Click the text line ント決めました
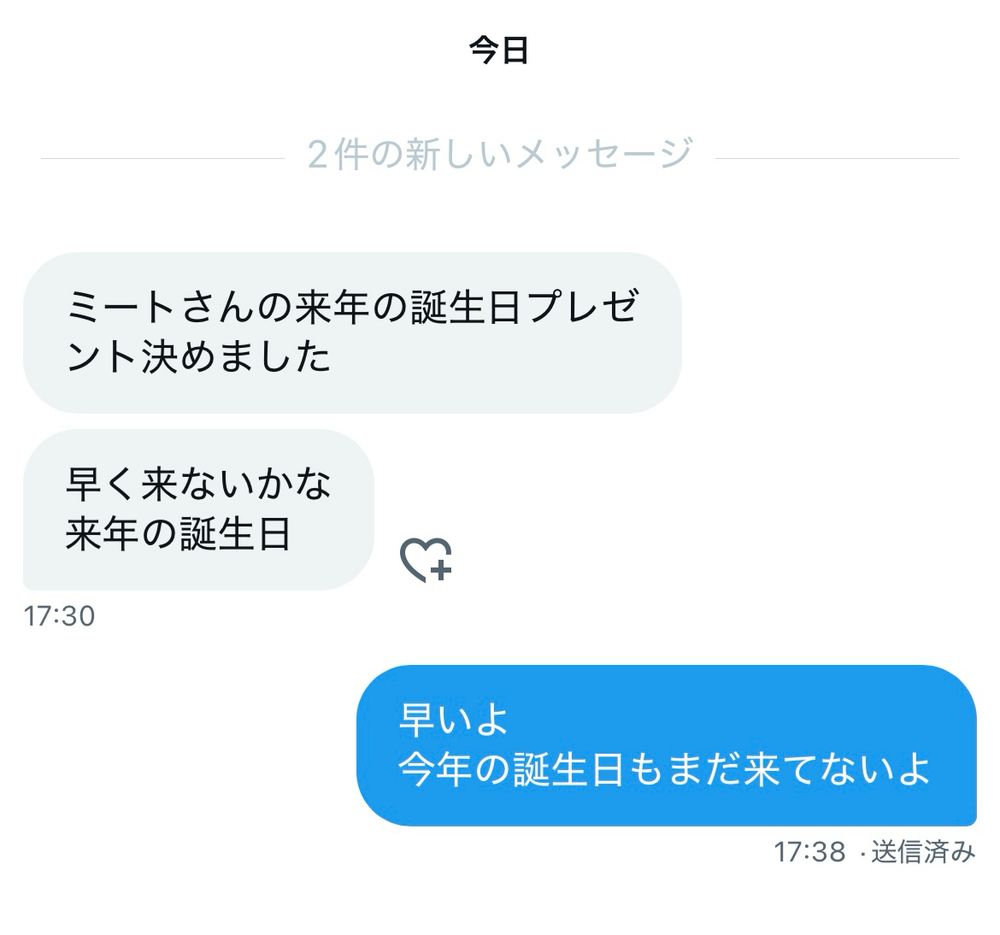This screenshot has width=1000, height=935. [198, 357]
